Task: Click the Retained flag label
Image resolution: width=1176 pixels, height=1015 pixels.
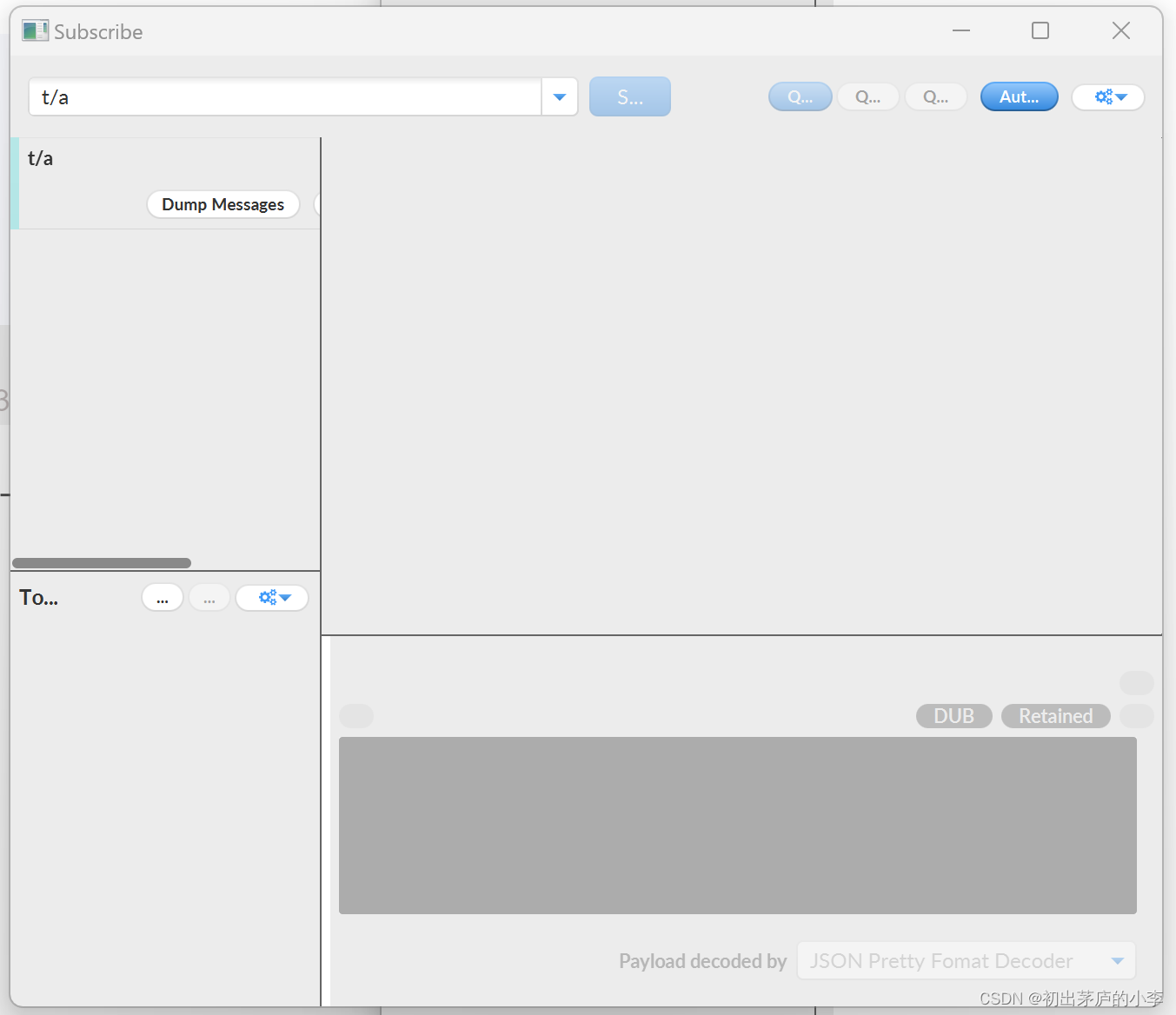Action: tap(1056, 716)
